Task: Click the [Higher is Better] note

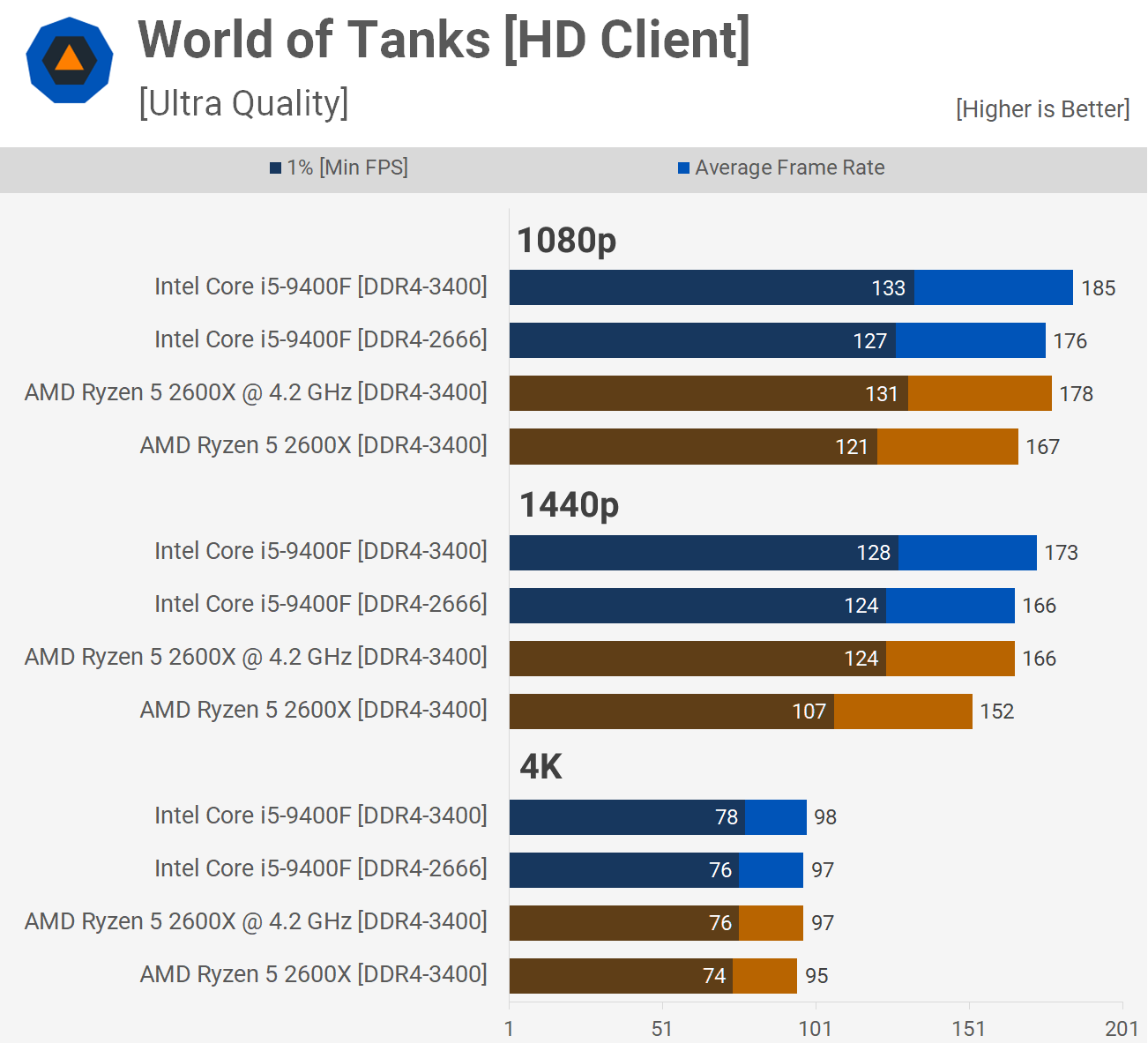Action: [1042, 109]
